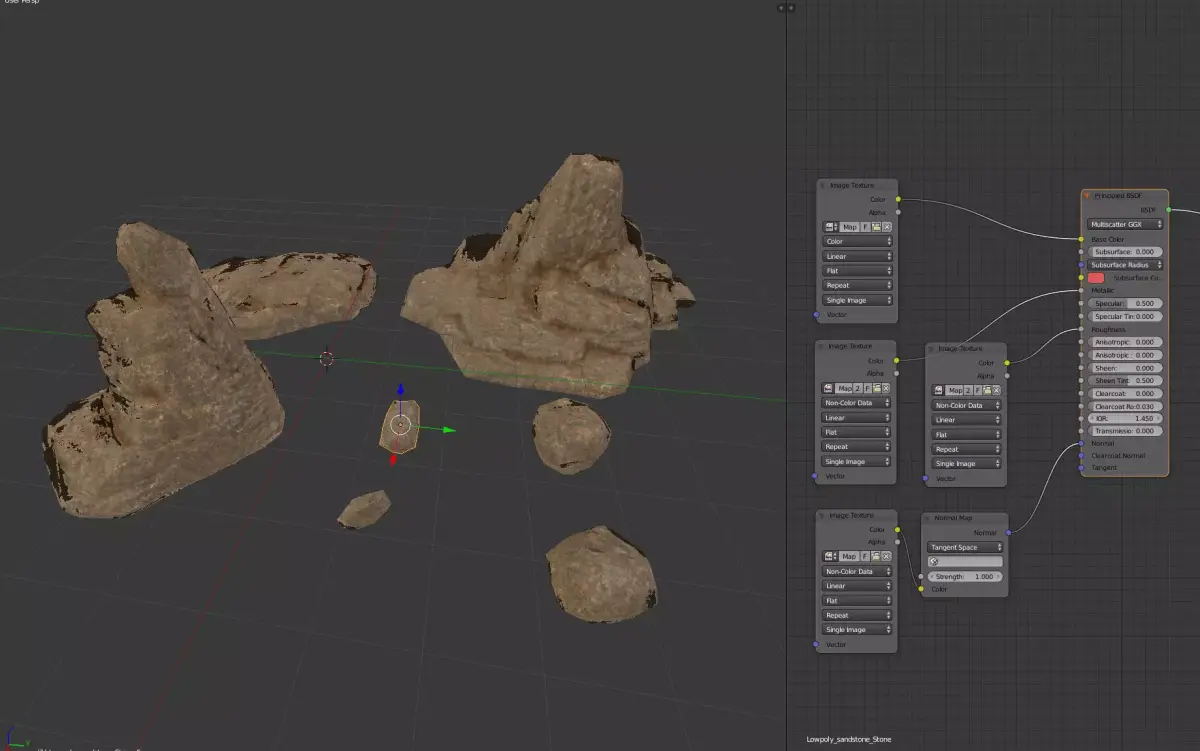This screenshot has width=1200, height=751.
Task: Collapse the Principled BSDF node
Action: pyautogui.click(x=1088, y=196)
